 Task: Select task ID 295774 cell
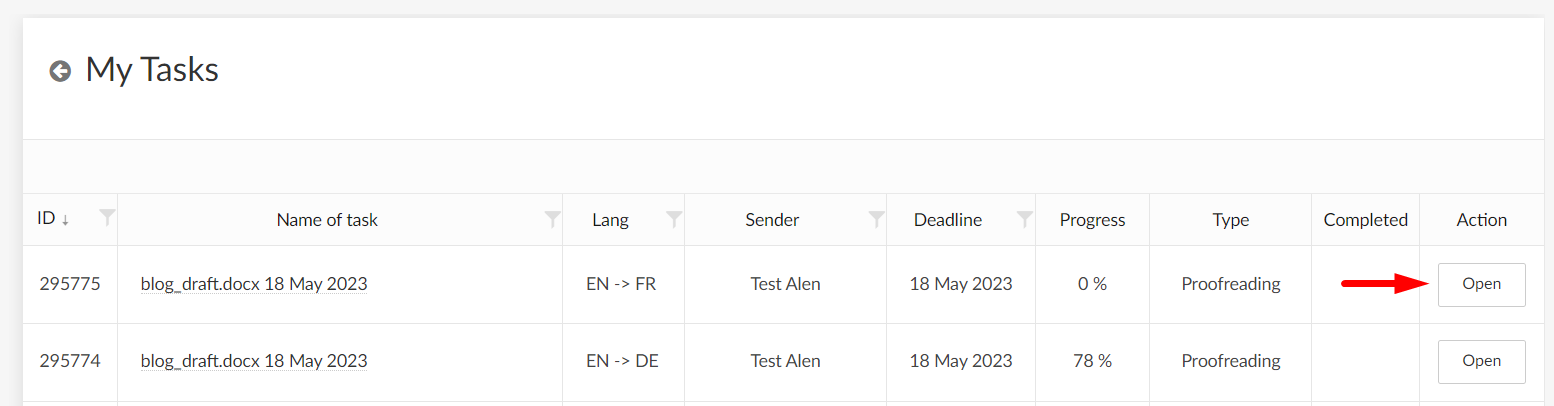(70, 361)
